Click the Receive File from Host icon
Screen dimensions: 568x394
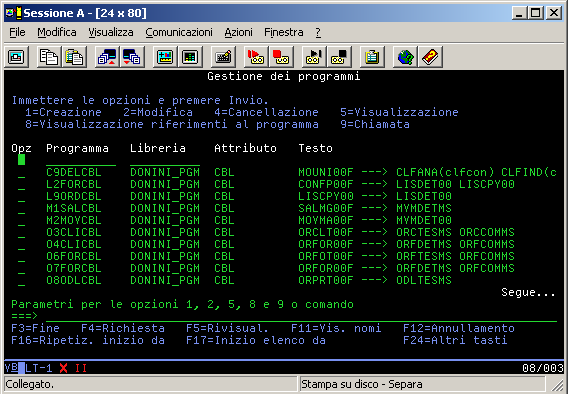coord(132,57)
